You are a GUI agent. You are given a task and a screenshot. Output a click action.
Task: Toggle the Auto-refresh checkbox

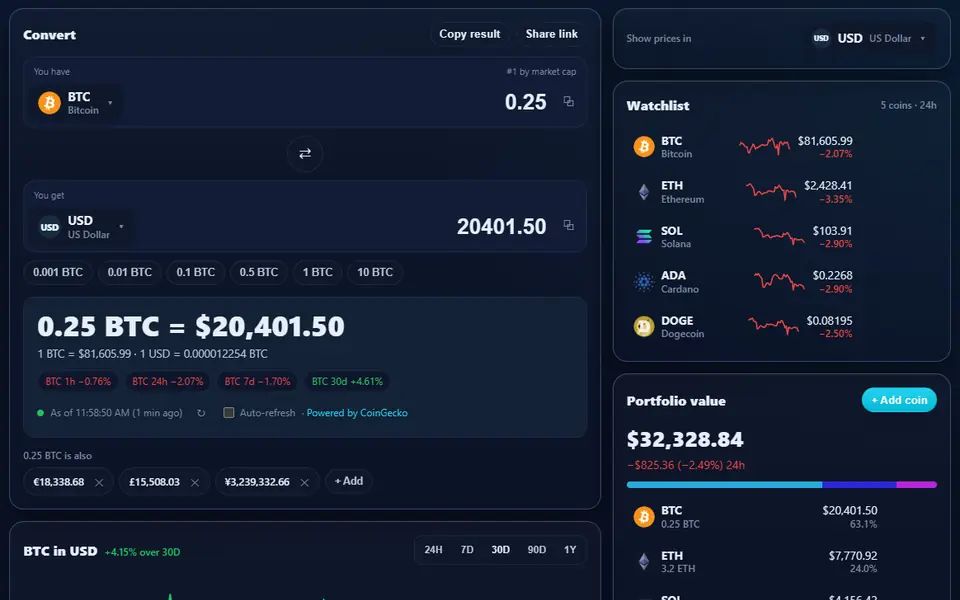(x=229, y=413)
